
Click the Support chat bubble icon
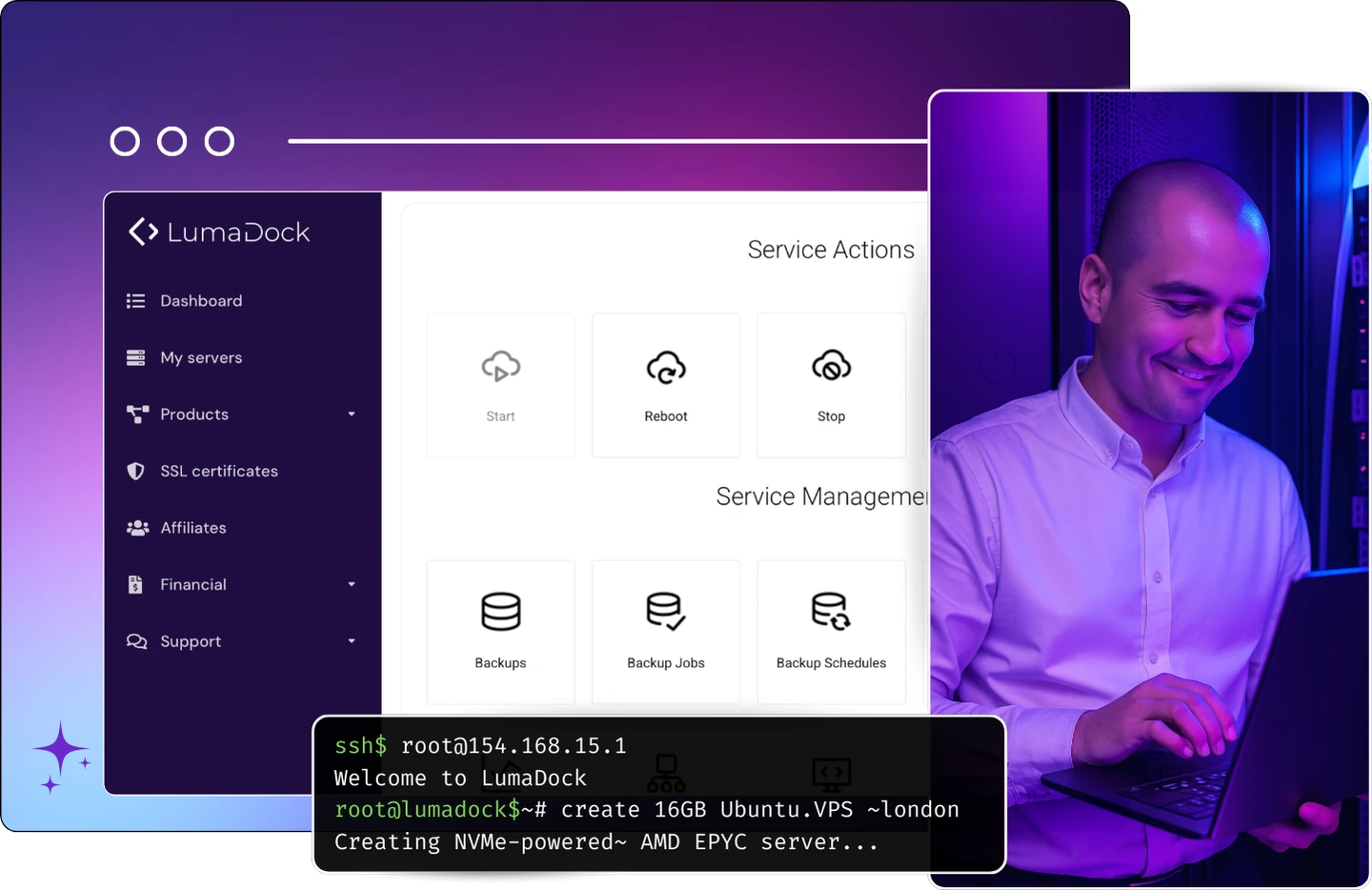136,641
